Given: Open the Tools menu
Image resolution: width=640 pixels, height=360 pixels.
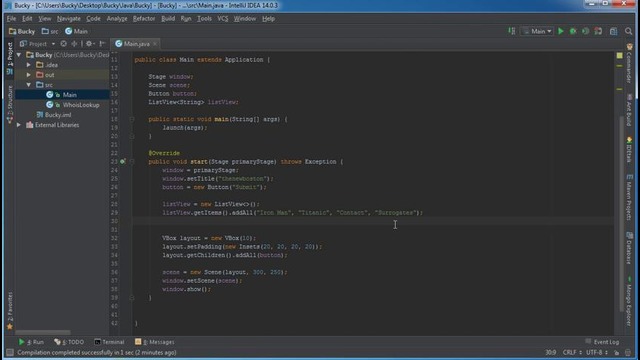Looking at the screenshot, I should click(204, 19).
